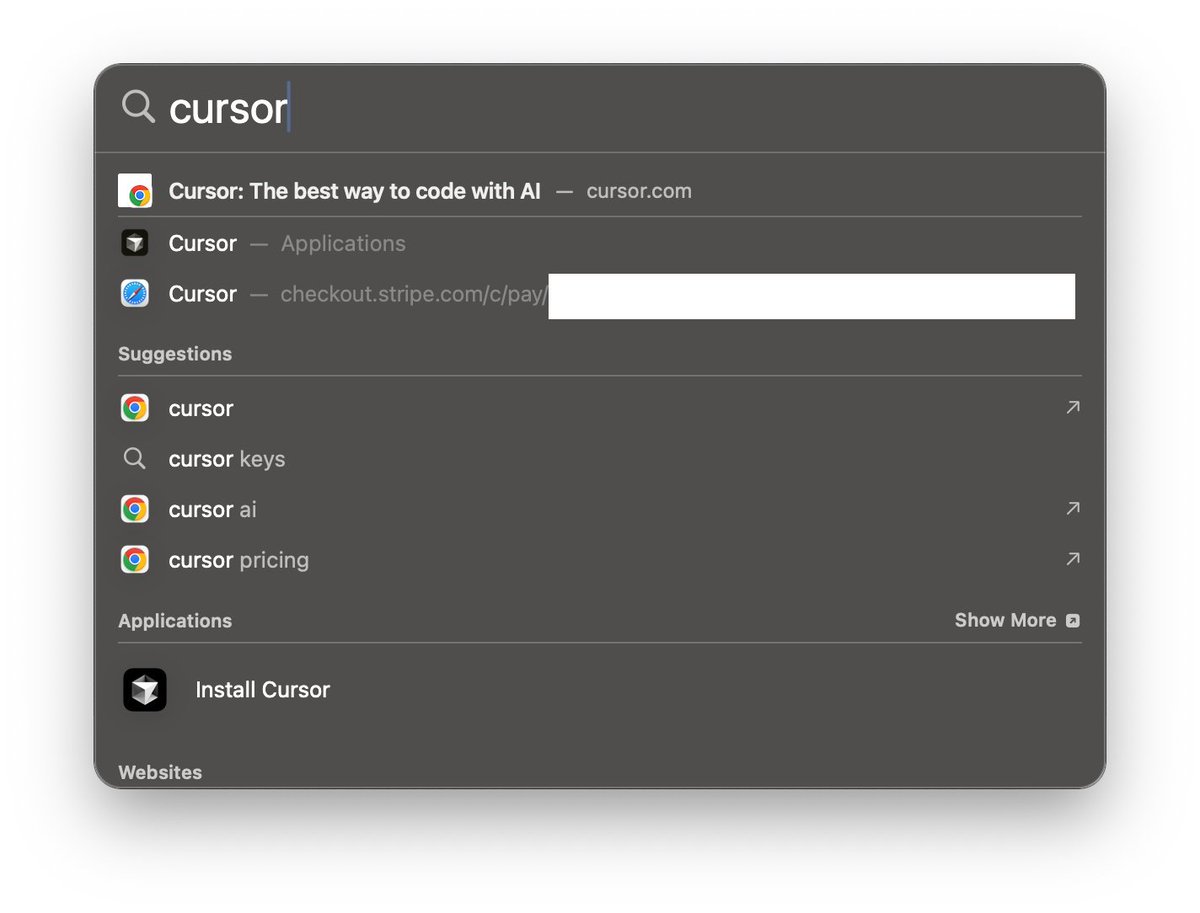Open Chrome icon for cursor.com result

pos(135,191)
